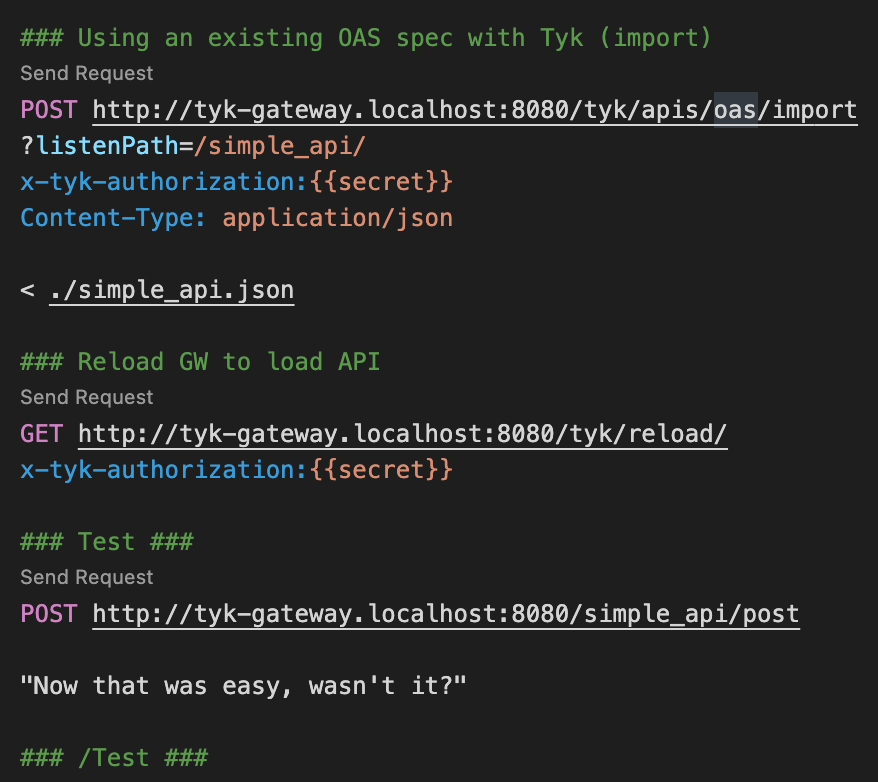Click the x-tyk-authorization header in reload request
The height and width of the screenshot is (782, 878).
[x=160, y=469]
